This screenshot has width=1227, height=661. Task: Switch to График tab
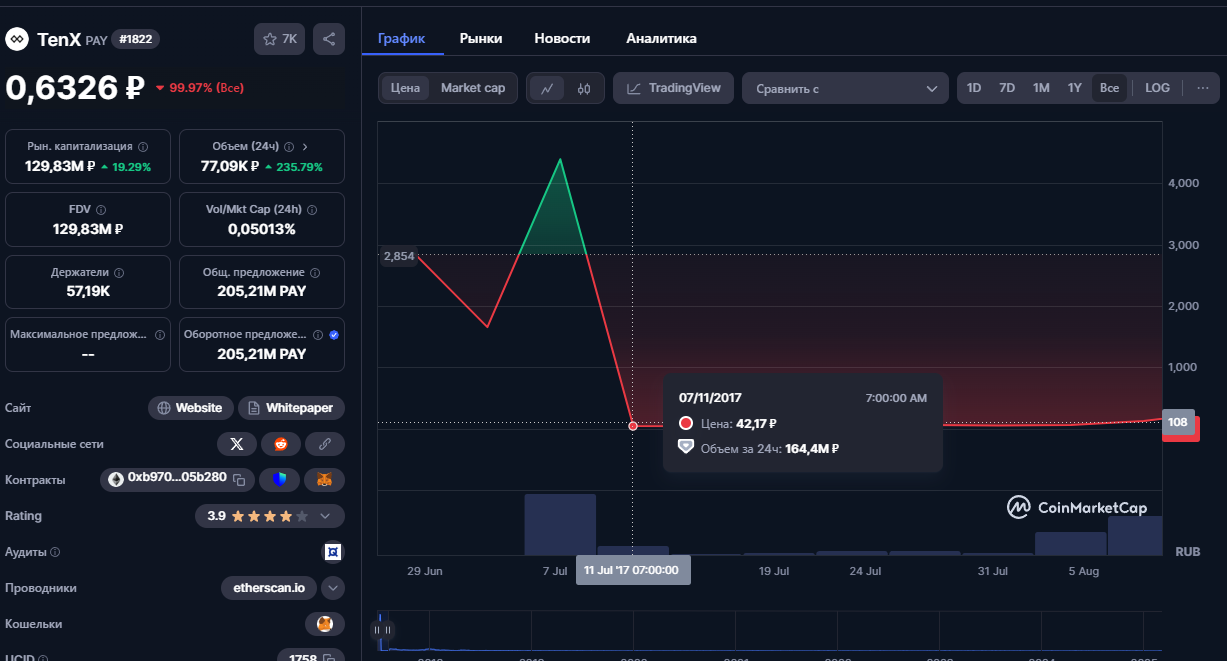pyautogui.click(x=402, y=38)
